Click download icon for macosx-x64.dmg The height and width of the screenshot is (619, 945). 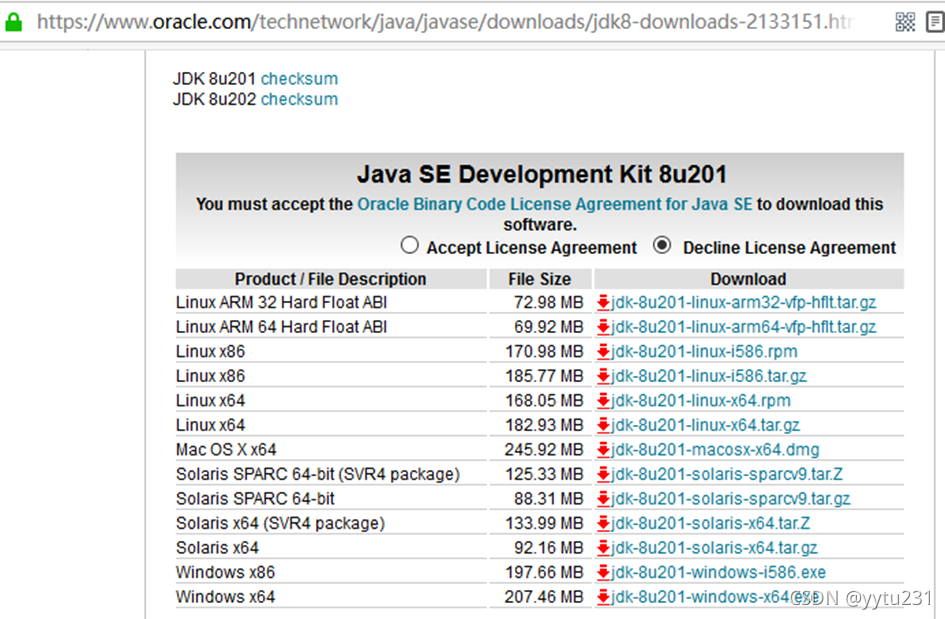pyautogui.click(x=603, y=450)
